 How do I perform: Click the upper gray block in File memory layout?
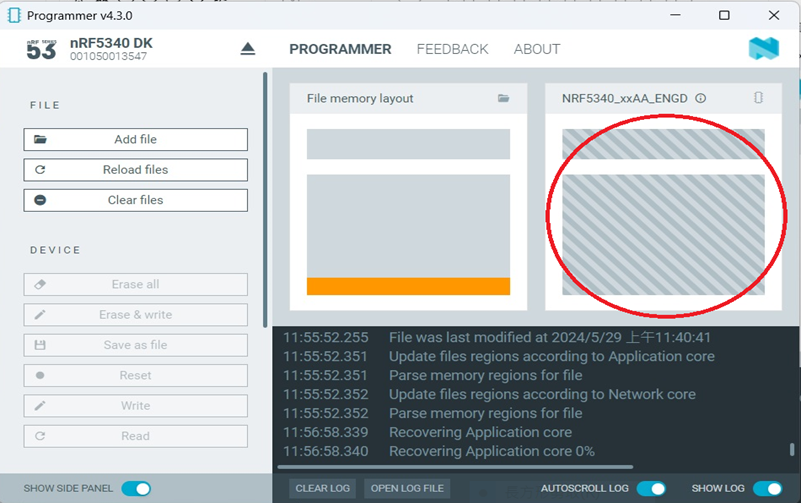coord(408,144)
